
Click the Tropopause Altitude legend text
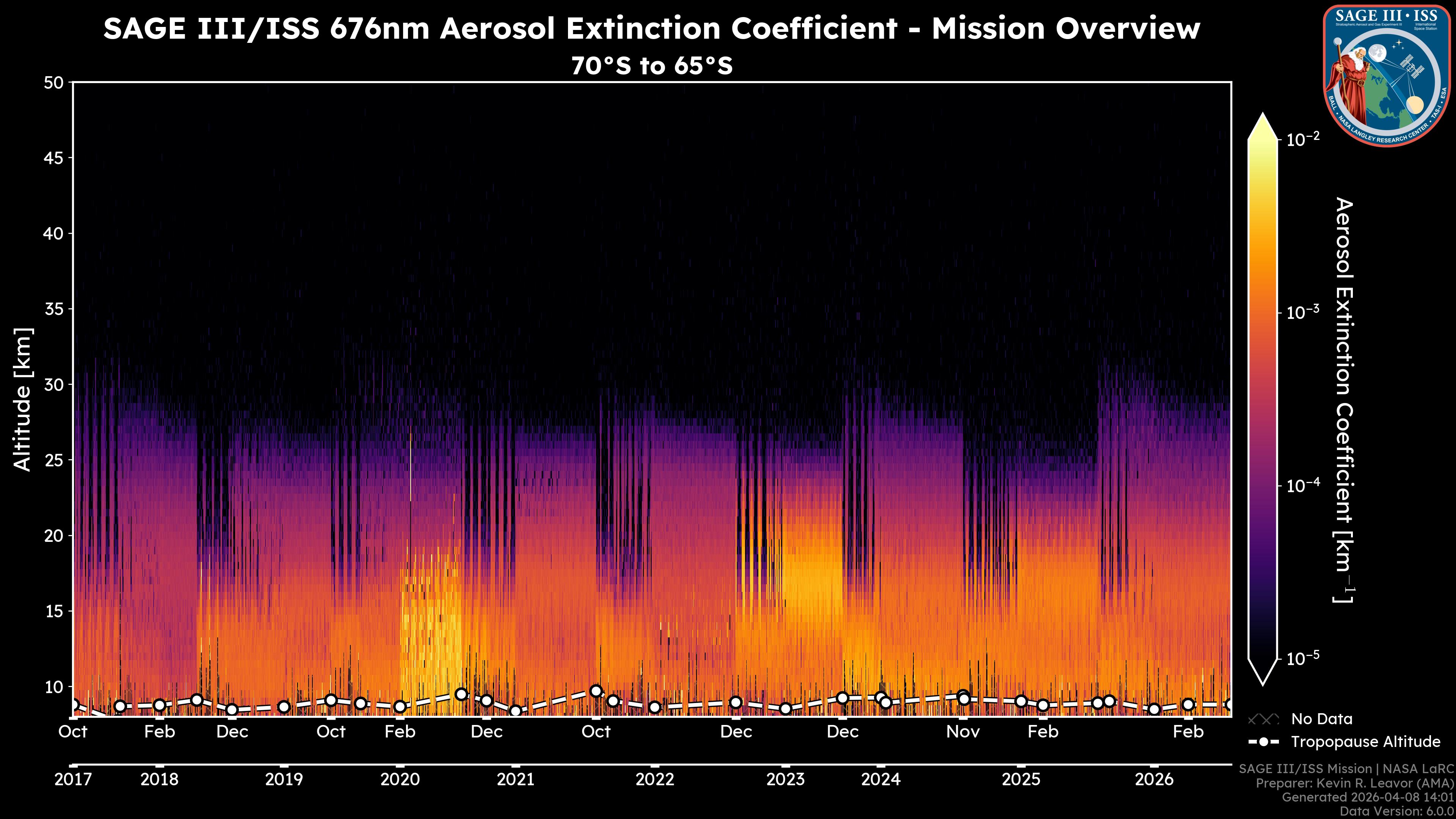click(x=1365, y=742)
